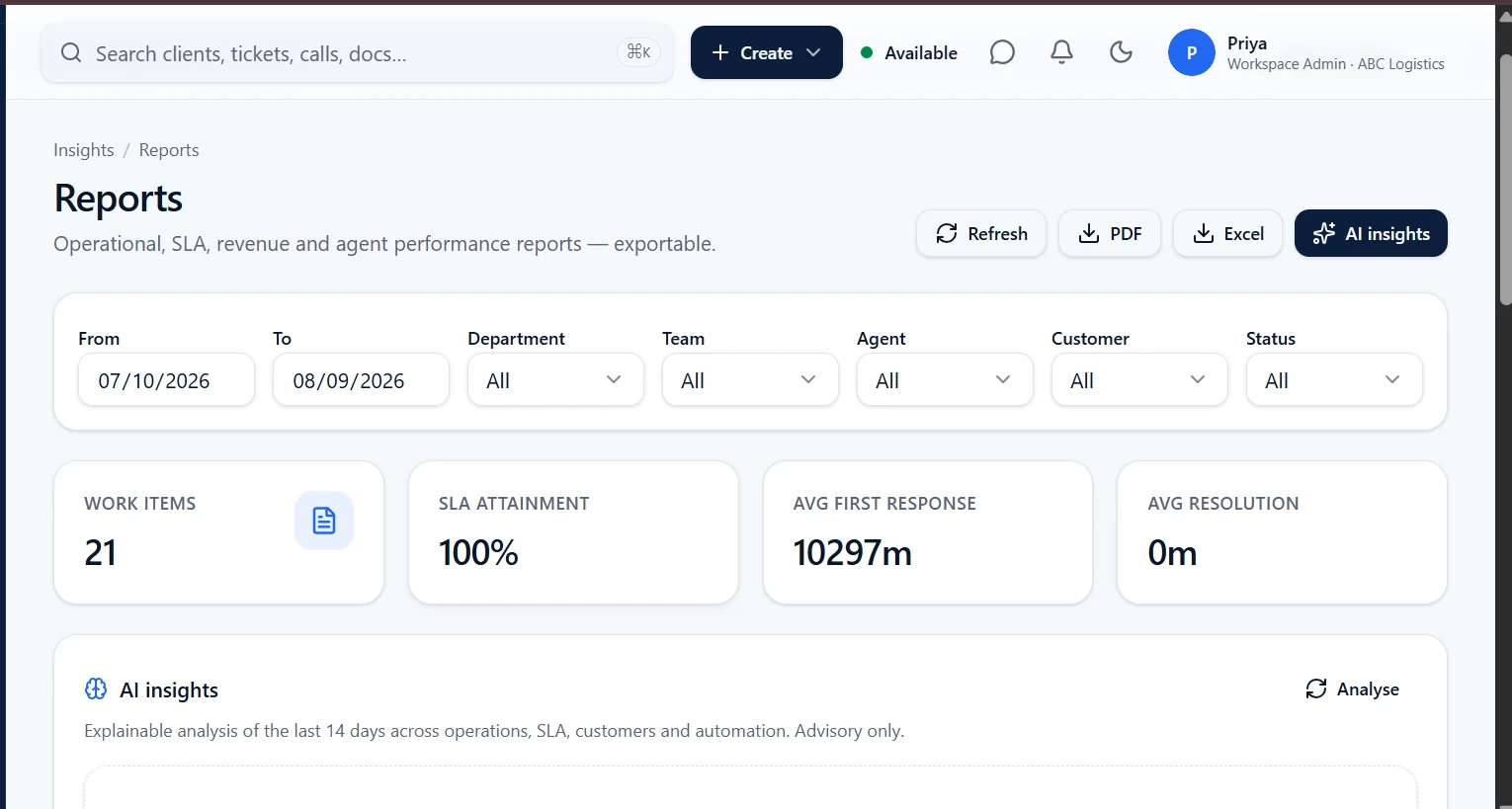Click the page vertical scrollbar
Image resolution: width=1512 pixels, height=809 pixels.
(x=1504, y=178)
